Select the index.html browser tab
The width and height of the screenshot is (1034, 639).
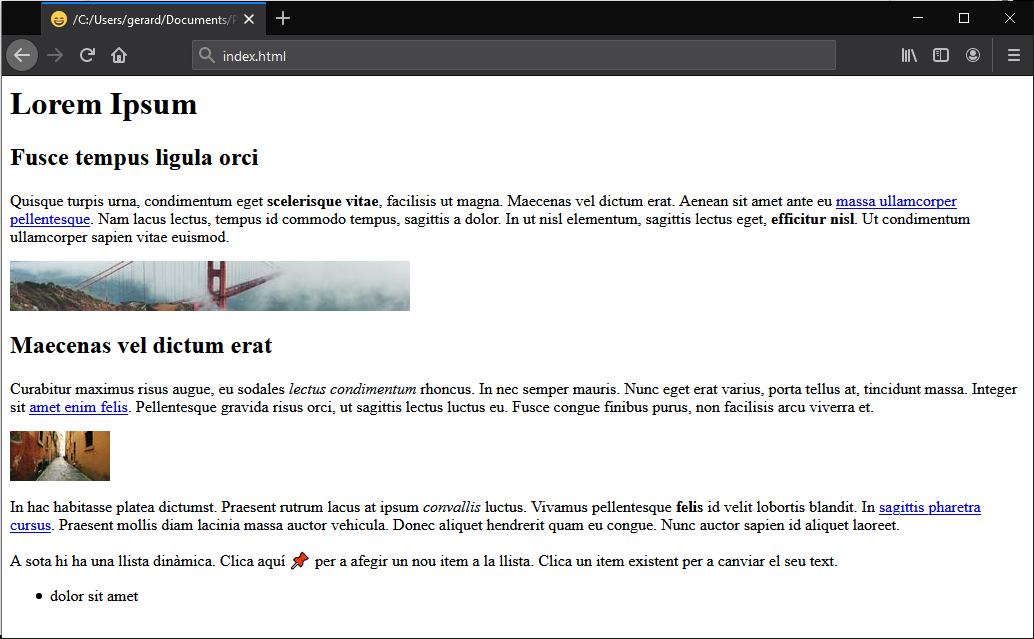point(150,19)
